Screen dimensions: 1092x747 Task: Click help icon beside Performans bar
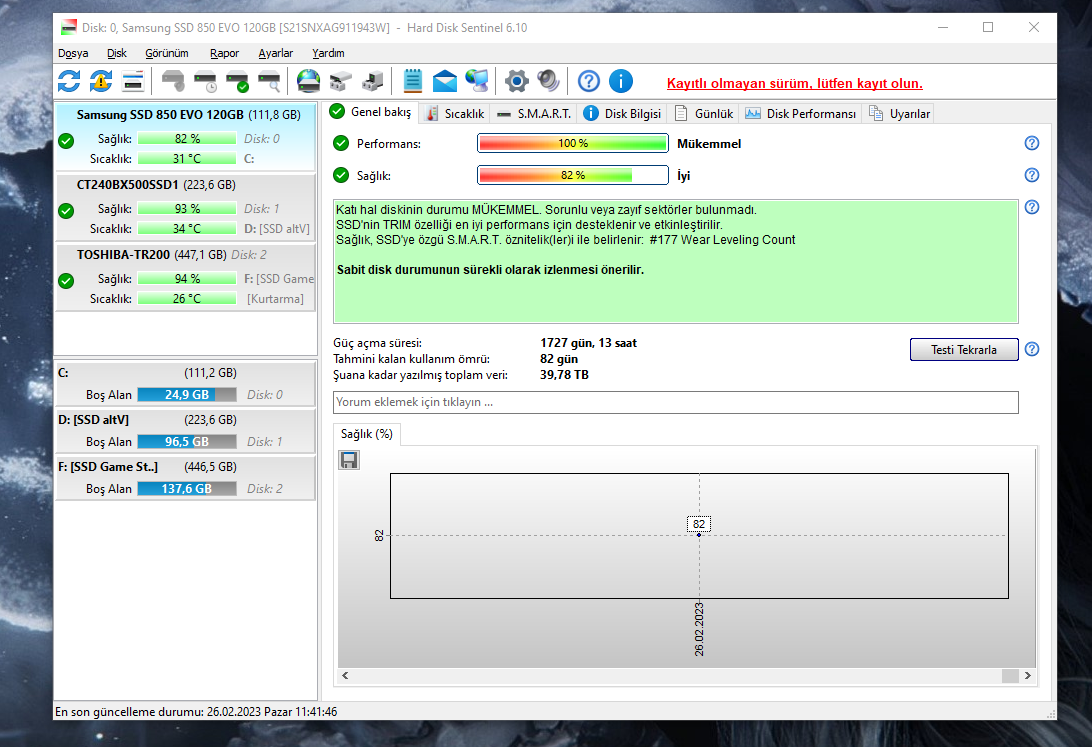coord(1032,143)
